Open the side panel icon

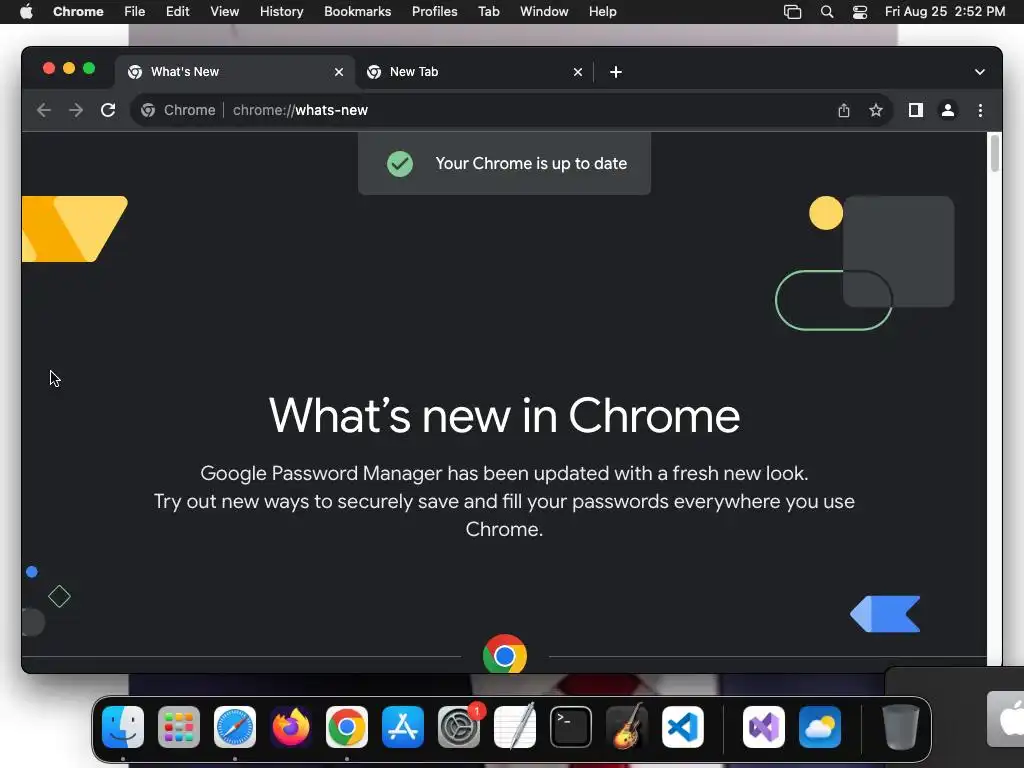click(x=916, y=110)
